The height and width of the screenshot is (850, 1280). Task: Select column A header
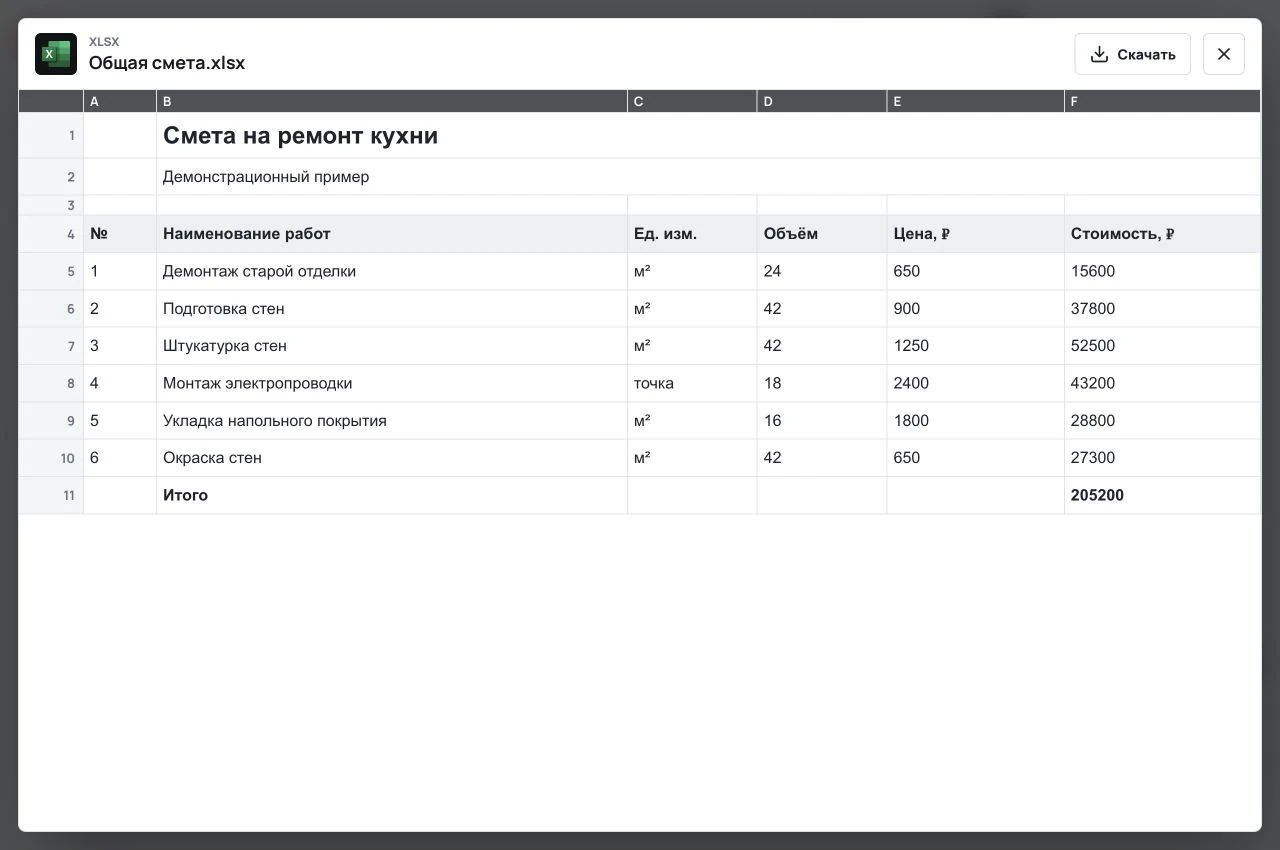pos(120,101)
